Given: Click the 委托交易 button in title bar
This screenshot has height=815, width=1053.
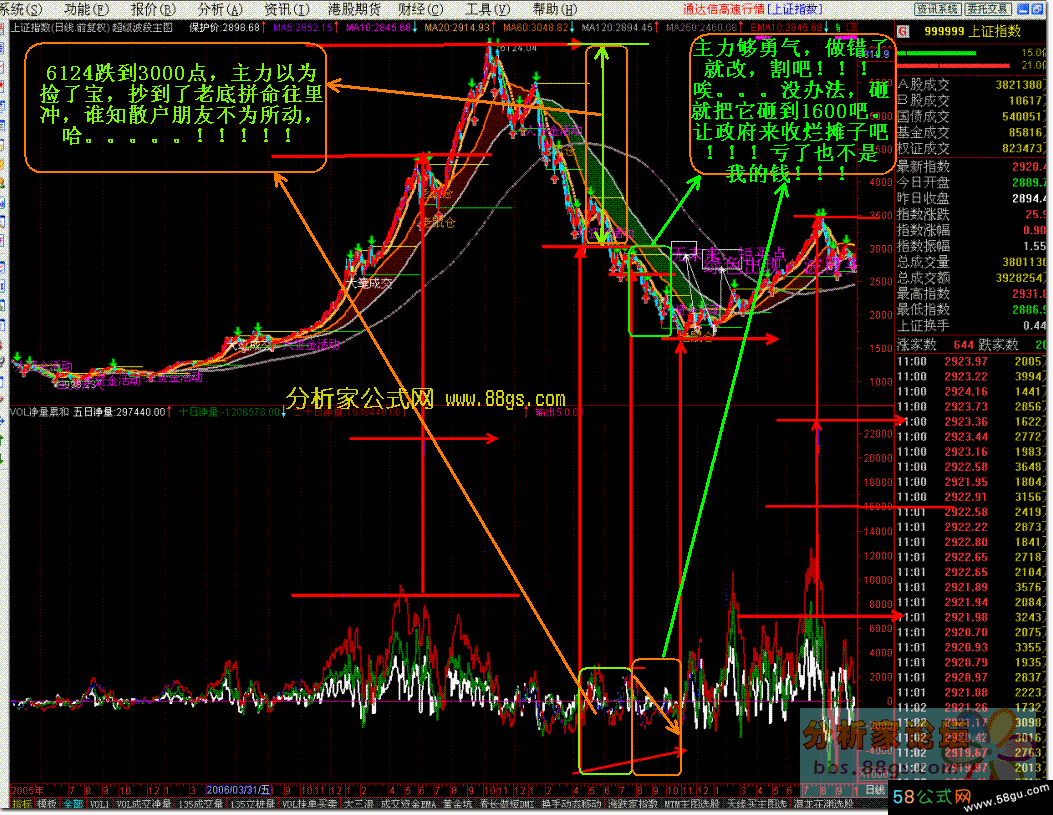Looking at the screenshot, I should pyautogui.click(x=988, y=9).
